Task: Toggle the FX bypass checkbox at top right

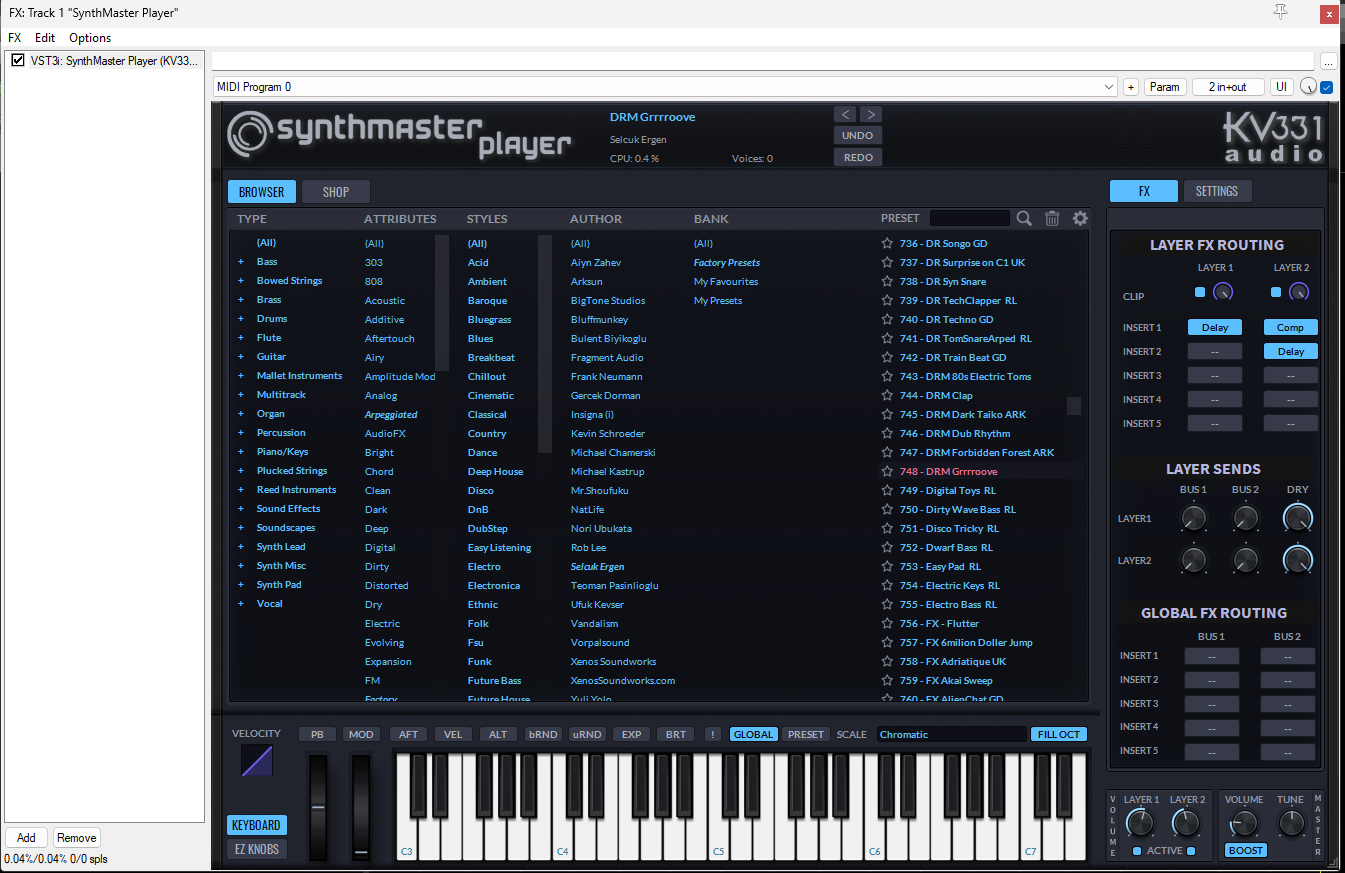Action: [1327, 87]
